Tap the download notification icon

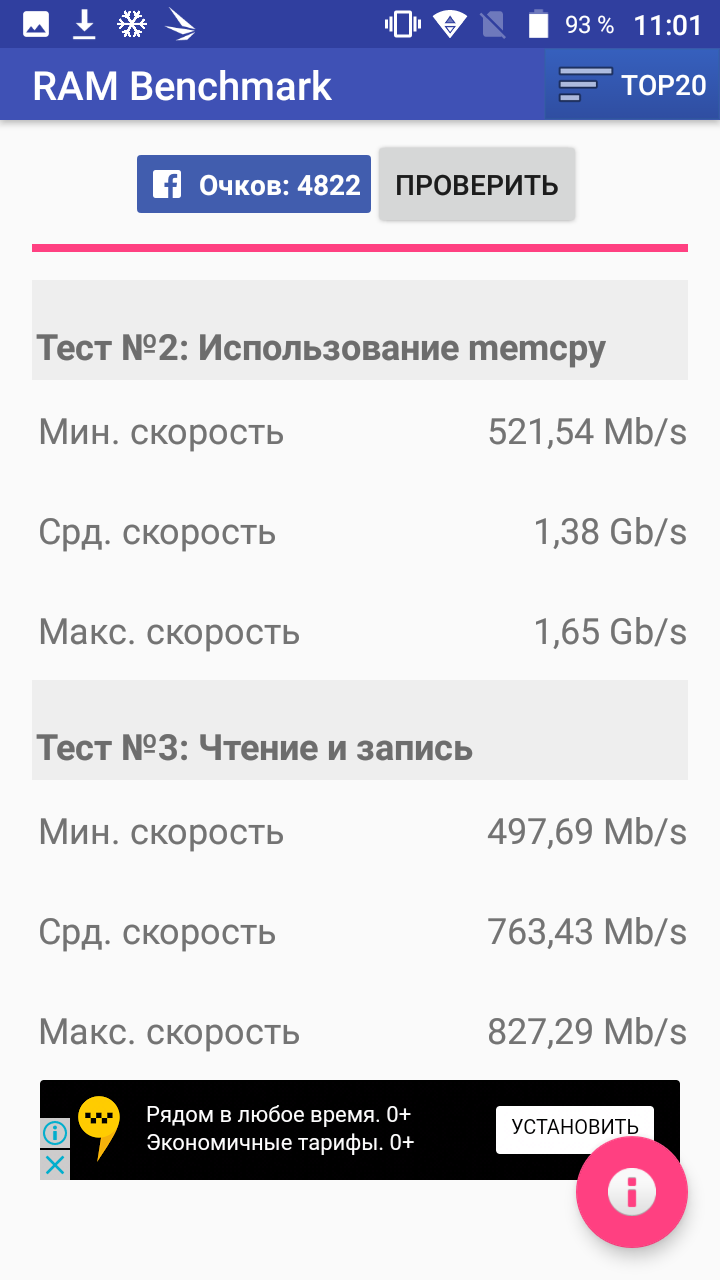coord(84,25)
